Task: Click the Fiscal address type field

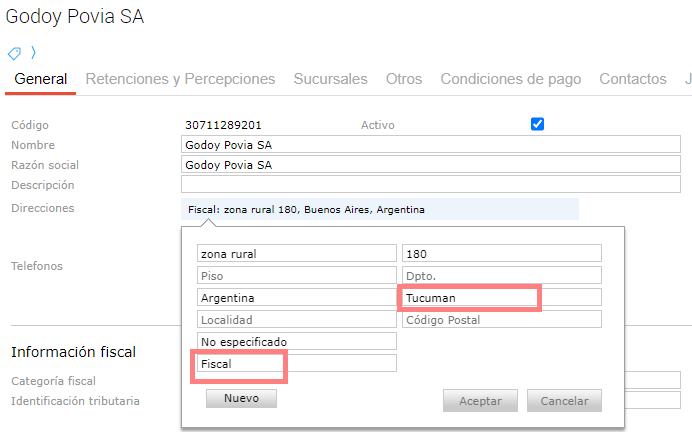Action: [x=240, y=365]
